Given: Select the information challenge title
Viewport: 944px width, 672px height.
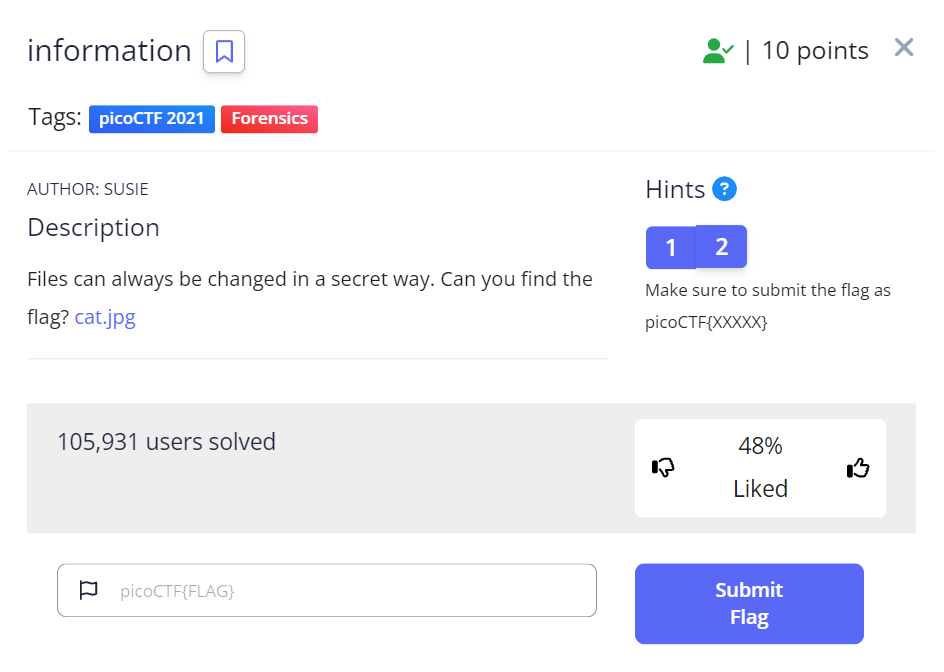Looking at the screenshot, I should 109,50.
